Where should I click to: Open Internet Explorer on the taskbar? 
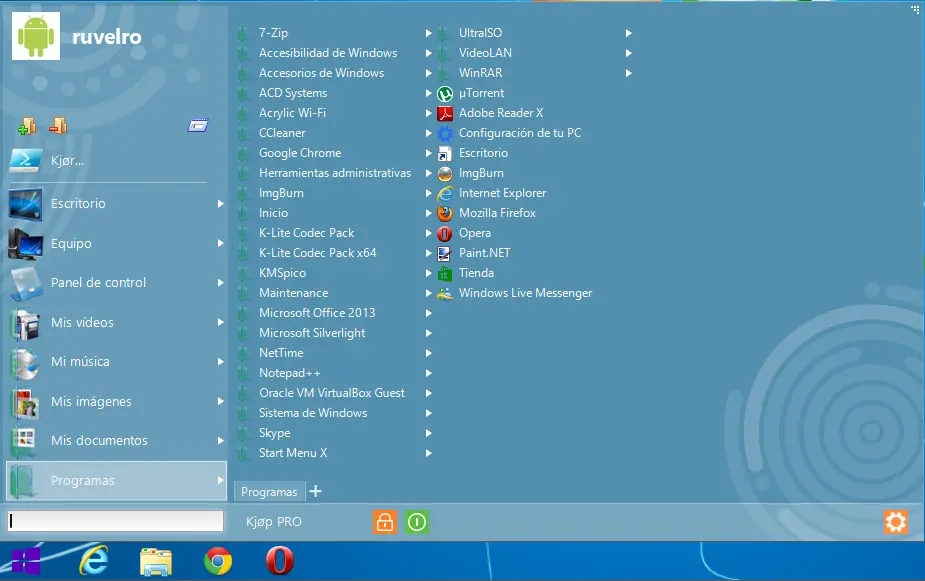coord(94,560)
